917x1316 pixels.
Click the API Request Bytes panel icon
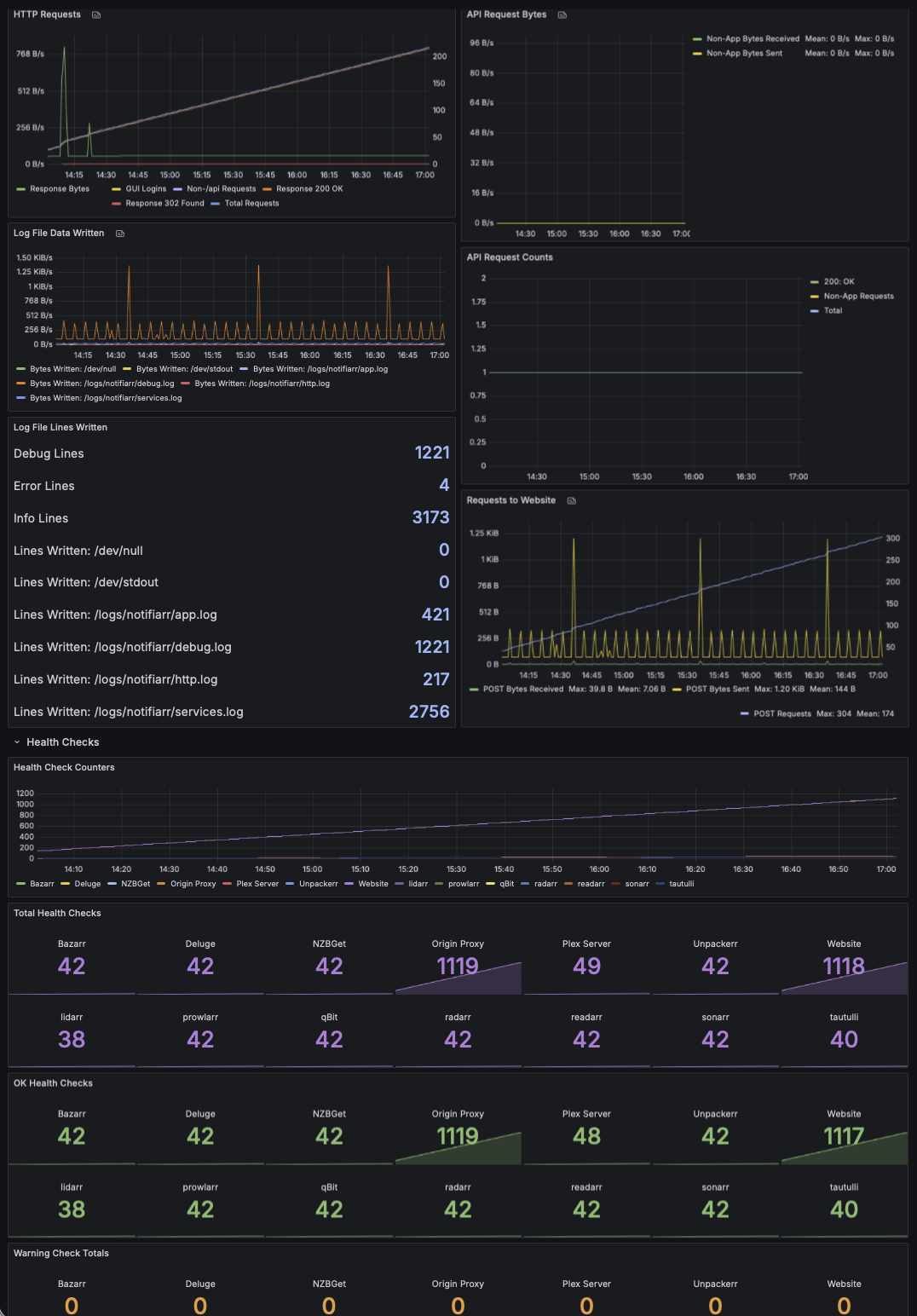pyautogui.click(x=562, y=14)
